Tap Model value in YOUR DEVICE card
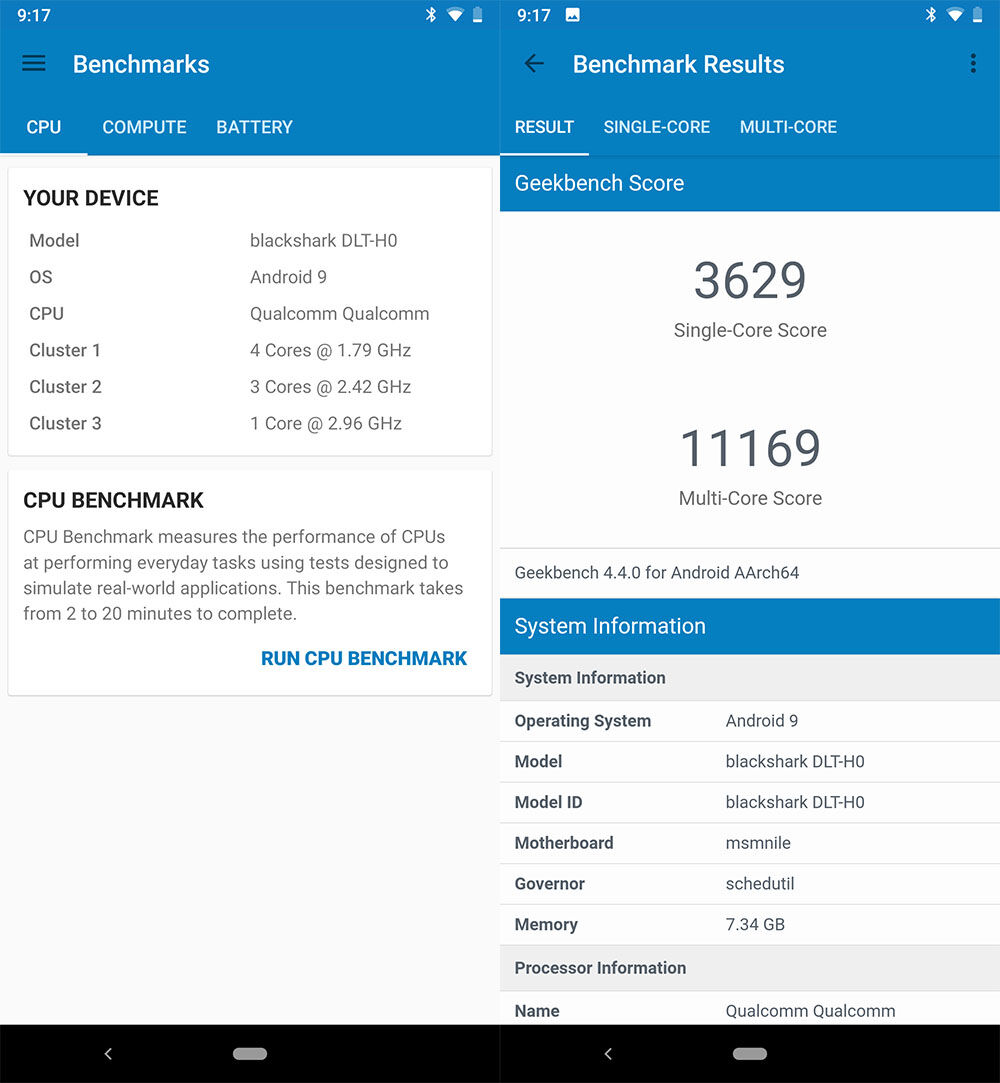This screenshot has width=1000, height=1083. (x=323, y=240)
